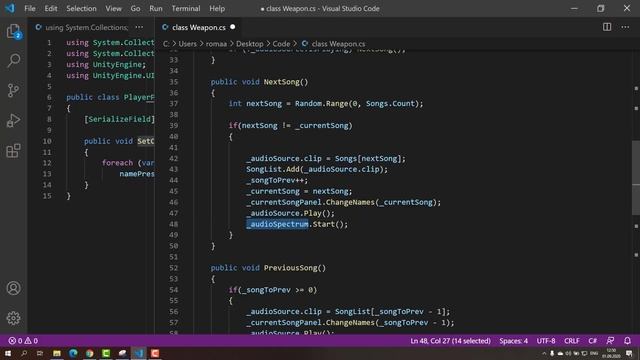Click unsaved dot on class Weapon.cs tab

click(233, 27)
